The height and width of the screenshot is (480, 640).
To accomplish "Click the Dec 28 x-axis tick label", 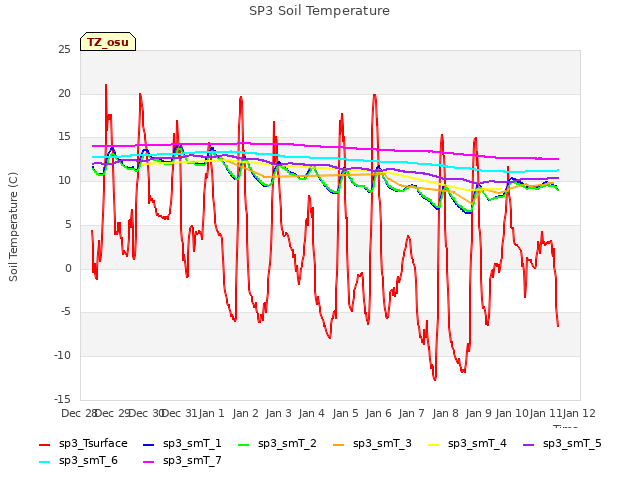I will [x=79, y=413].
